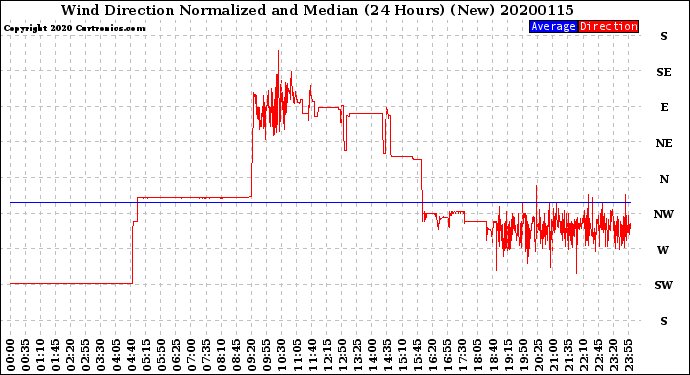Click the time label '00:00'
690x375 pixels.
11,355
